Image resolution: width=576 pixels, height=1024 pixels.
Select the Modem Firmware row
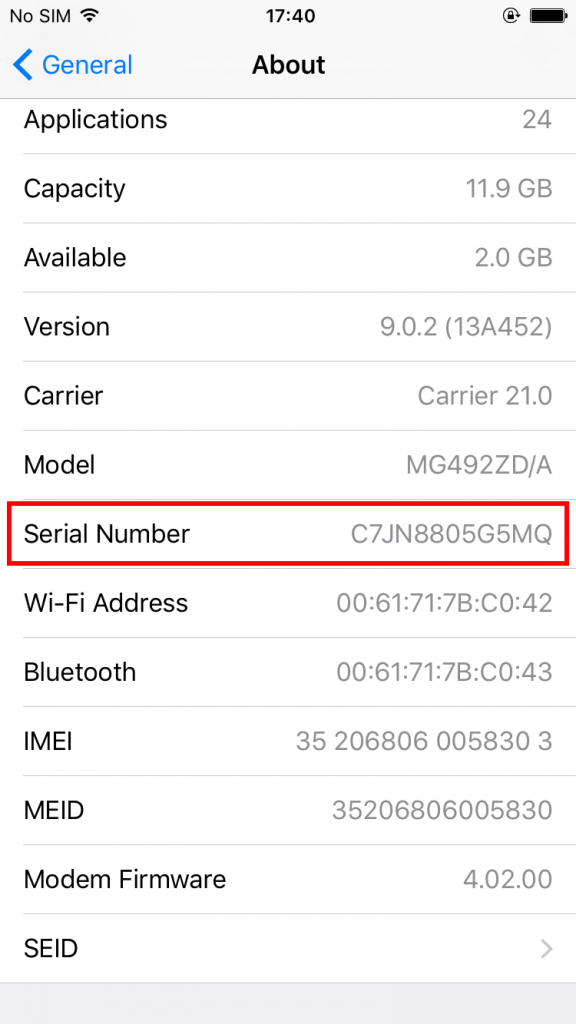pos(288,880)
